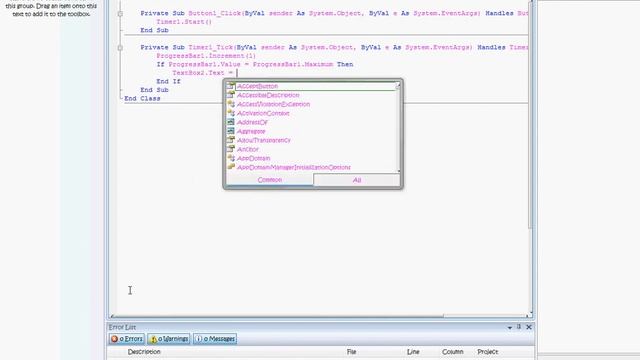Toggle the 0 Messages filter
Image resolution: width=640 pixels, height=360 pixels.
tap(215, 339)
